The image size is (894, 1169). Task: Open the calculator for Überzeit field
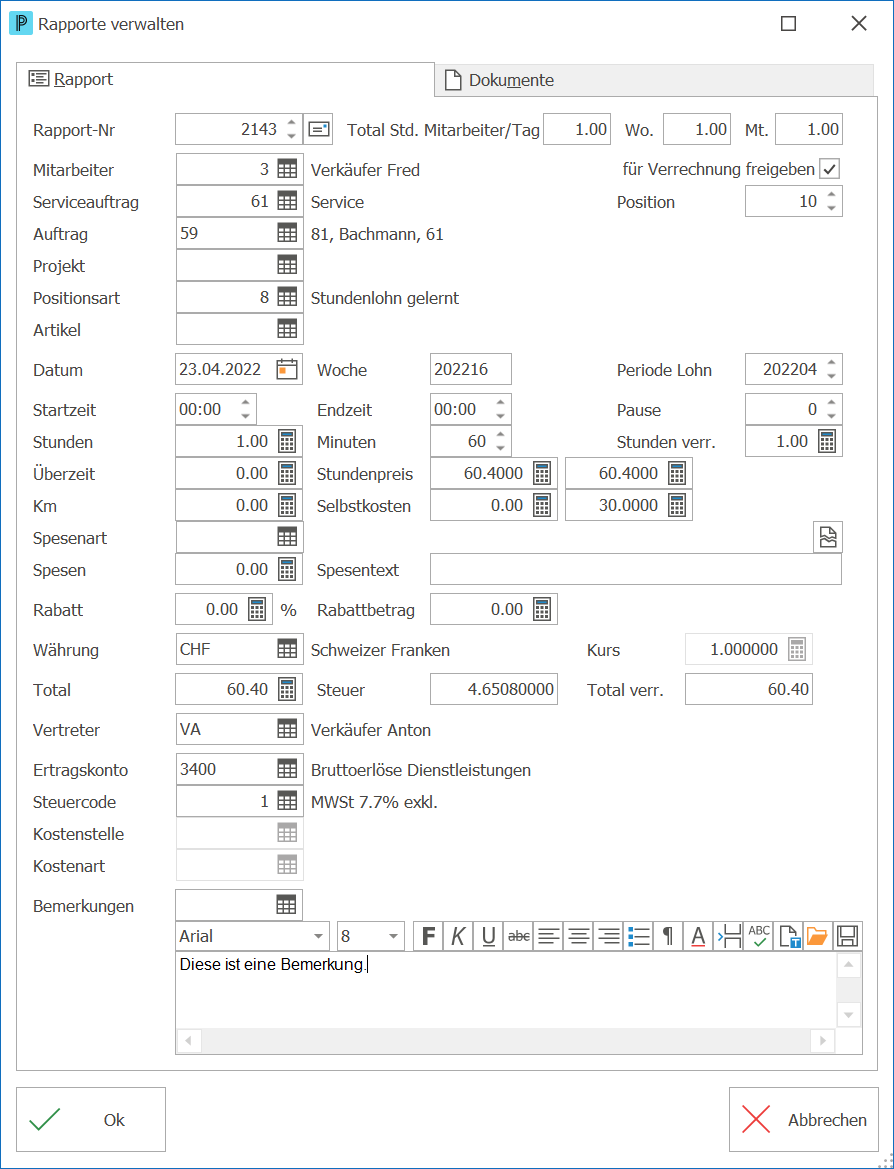pos(286,473)
